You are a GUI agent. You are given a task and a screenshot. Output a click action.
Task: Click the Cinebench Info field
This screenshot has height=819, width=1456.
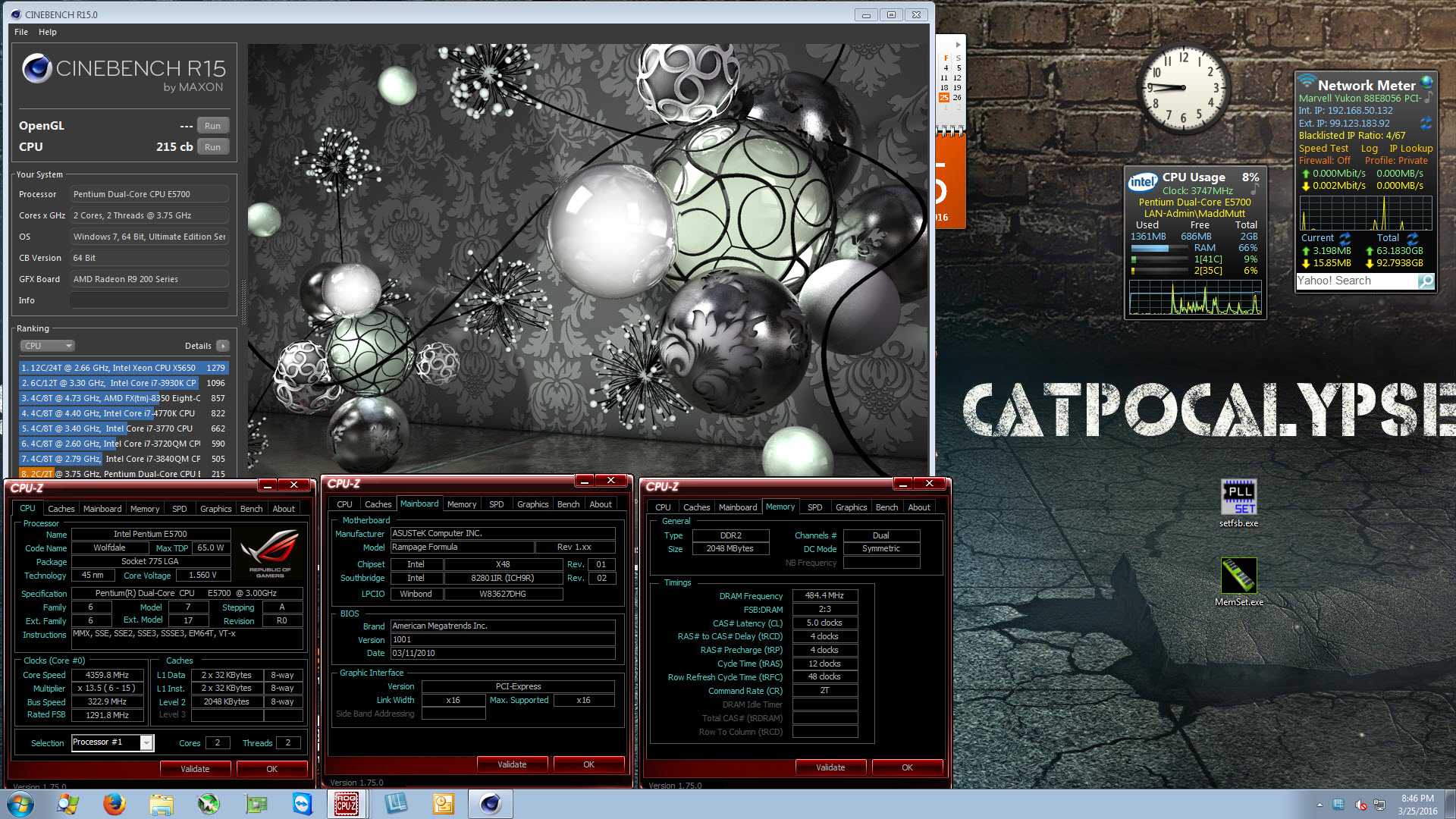(149, 300)
